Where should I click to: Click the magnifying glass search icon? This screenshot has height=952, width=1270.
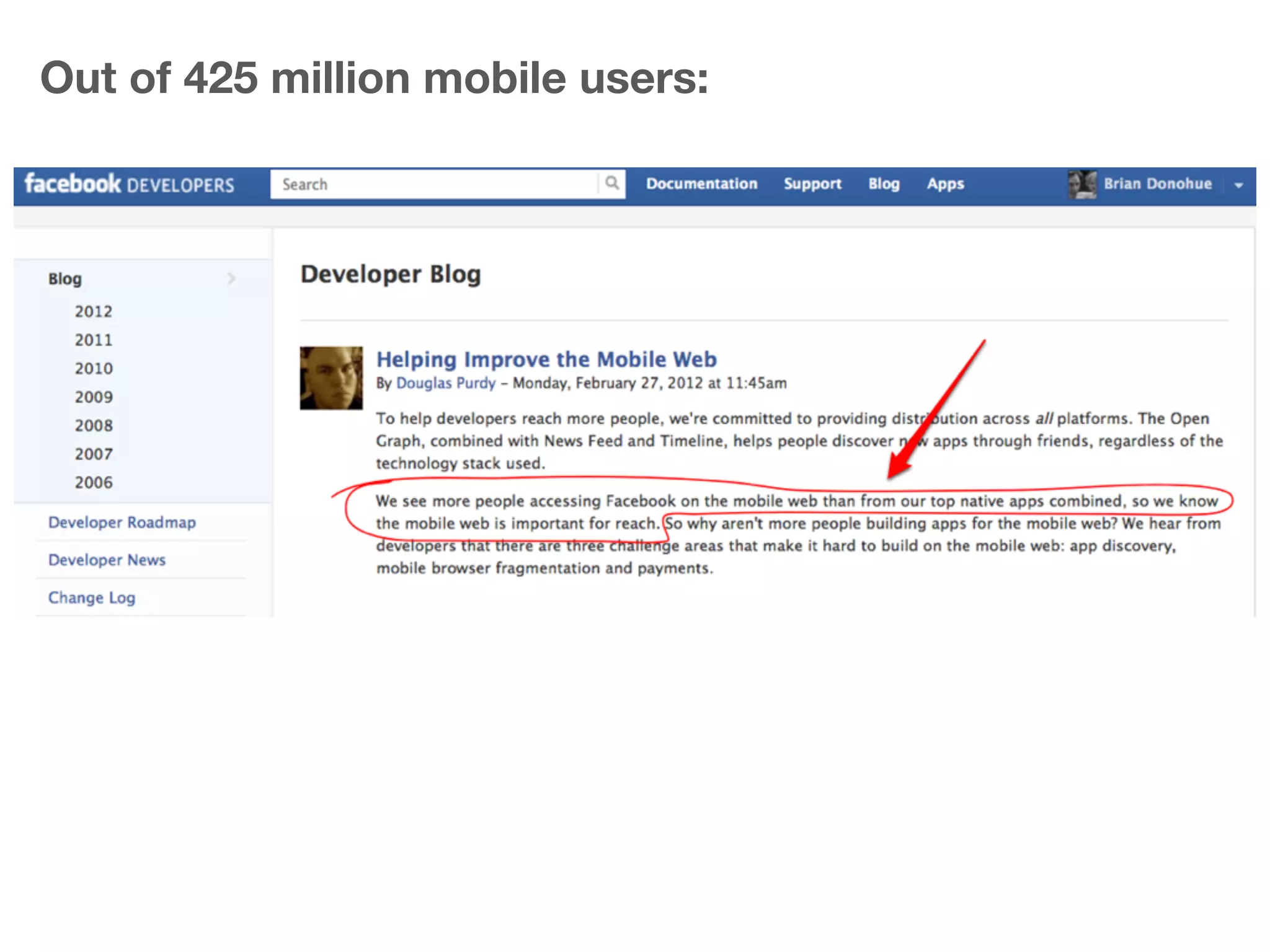click(612, 183)
